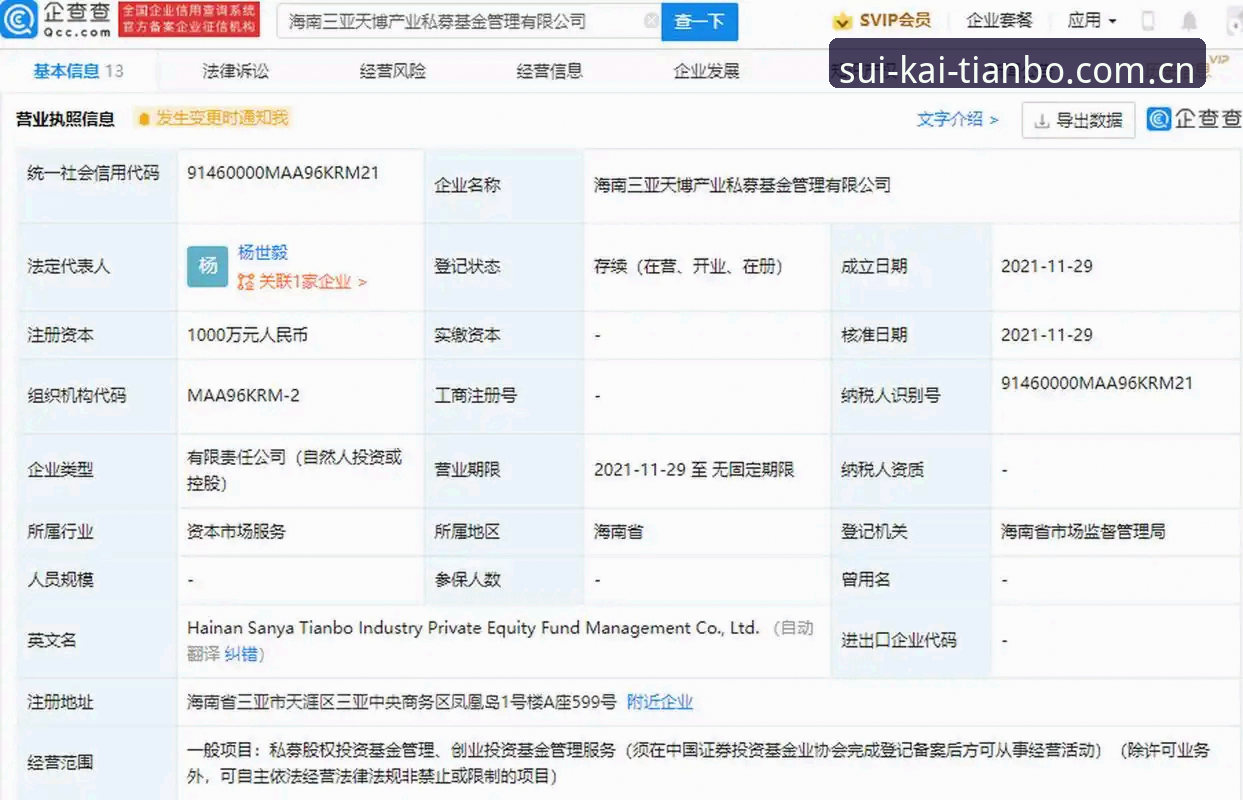Open the mobile phone app icon
The width and height of the screenshot is (1243, 800).
1148,21
